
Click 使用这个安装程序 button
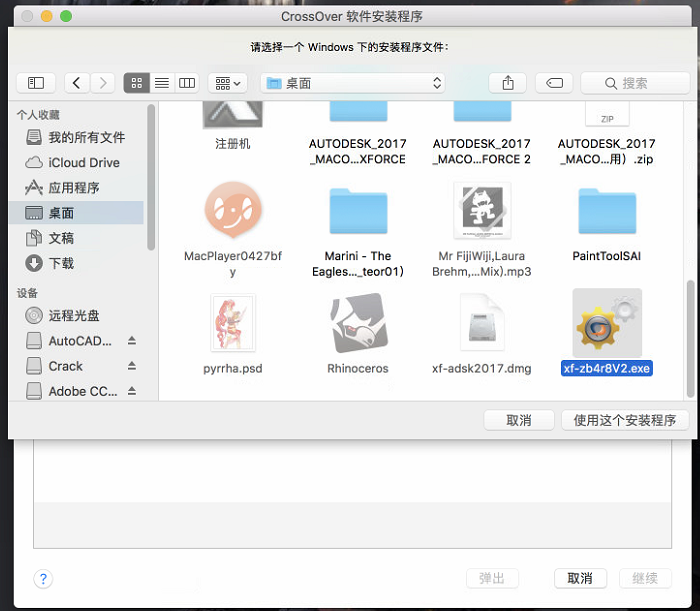pos(625,420)
